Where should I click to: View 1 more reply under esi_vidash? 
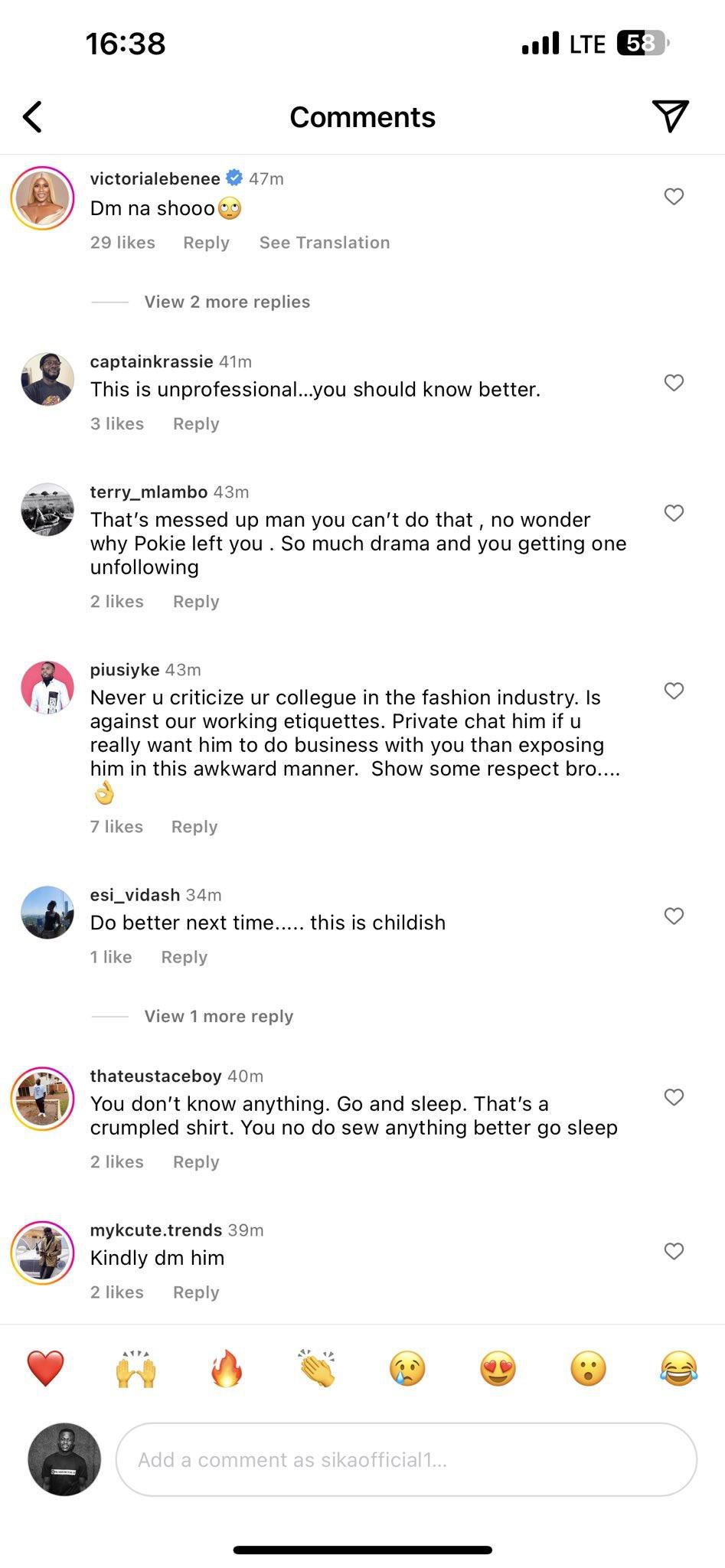tap(218, 1016)
